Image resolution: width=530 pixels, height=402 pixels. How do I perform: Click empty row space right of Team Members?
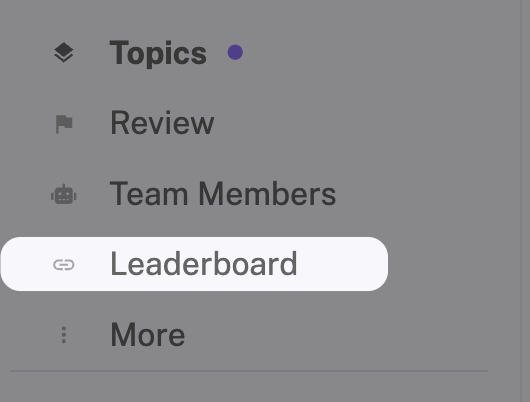tap(426, 193)
